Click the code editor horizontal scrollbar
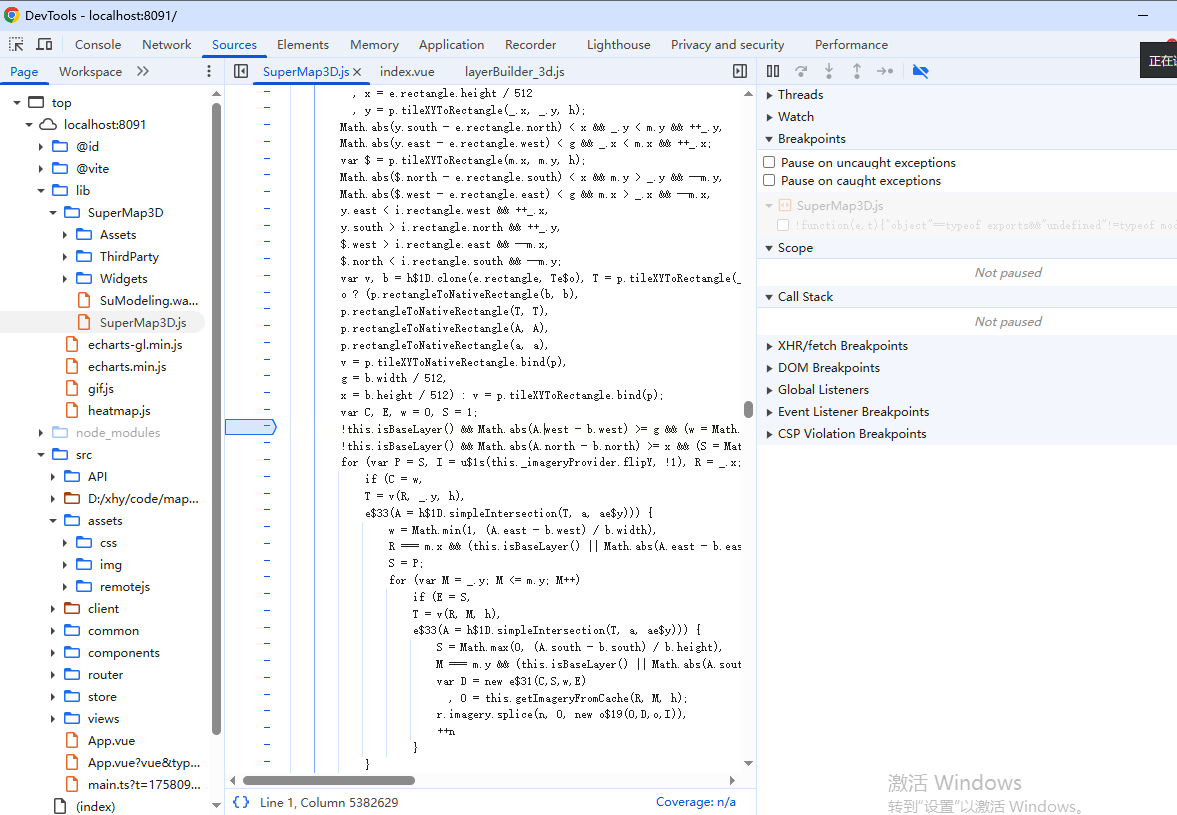This screenshot has width=1177, height=815. pyautogui.click(x=329, y=780)
